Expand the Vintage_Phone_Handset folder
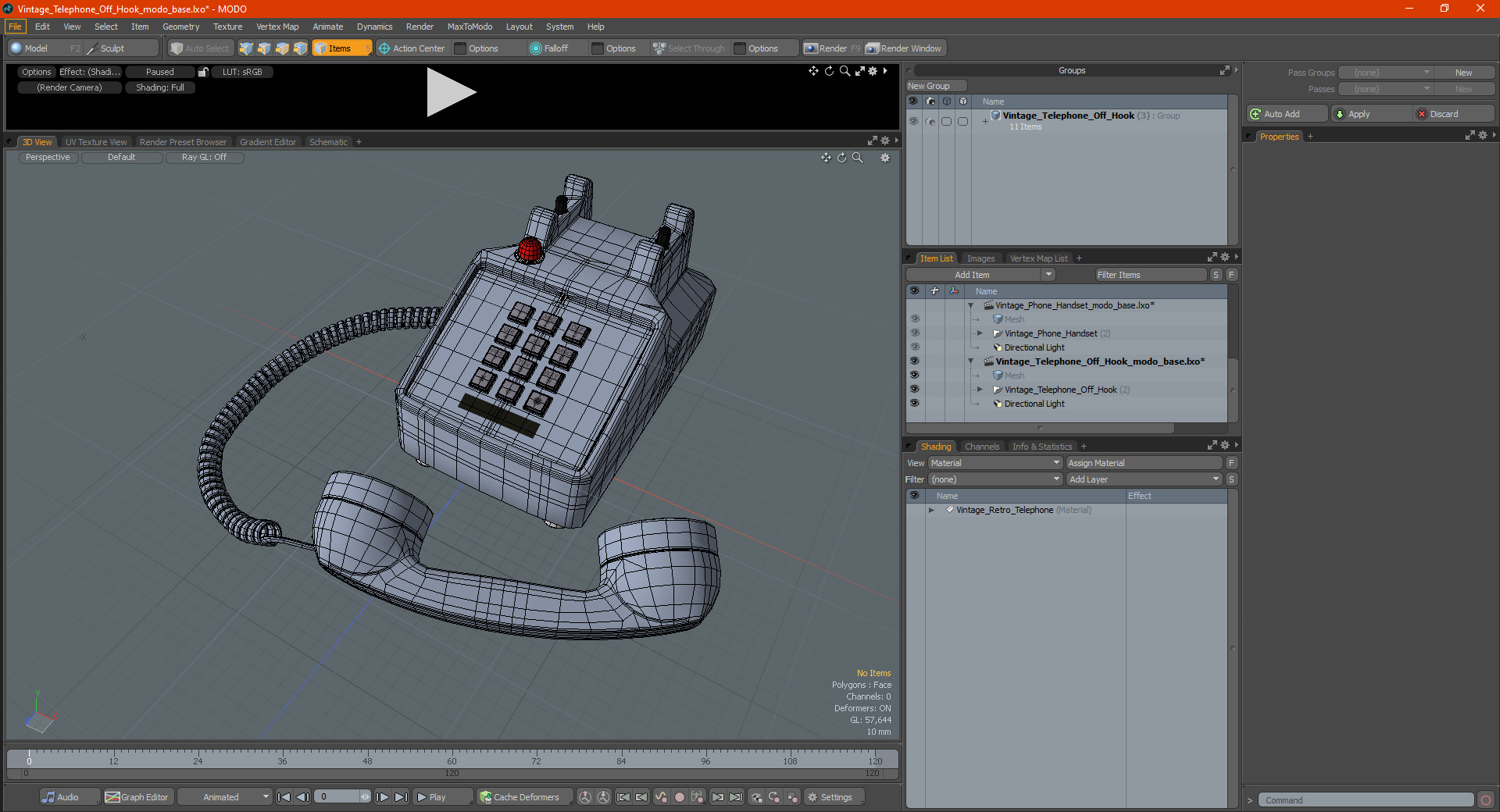 tap(980, 333)
